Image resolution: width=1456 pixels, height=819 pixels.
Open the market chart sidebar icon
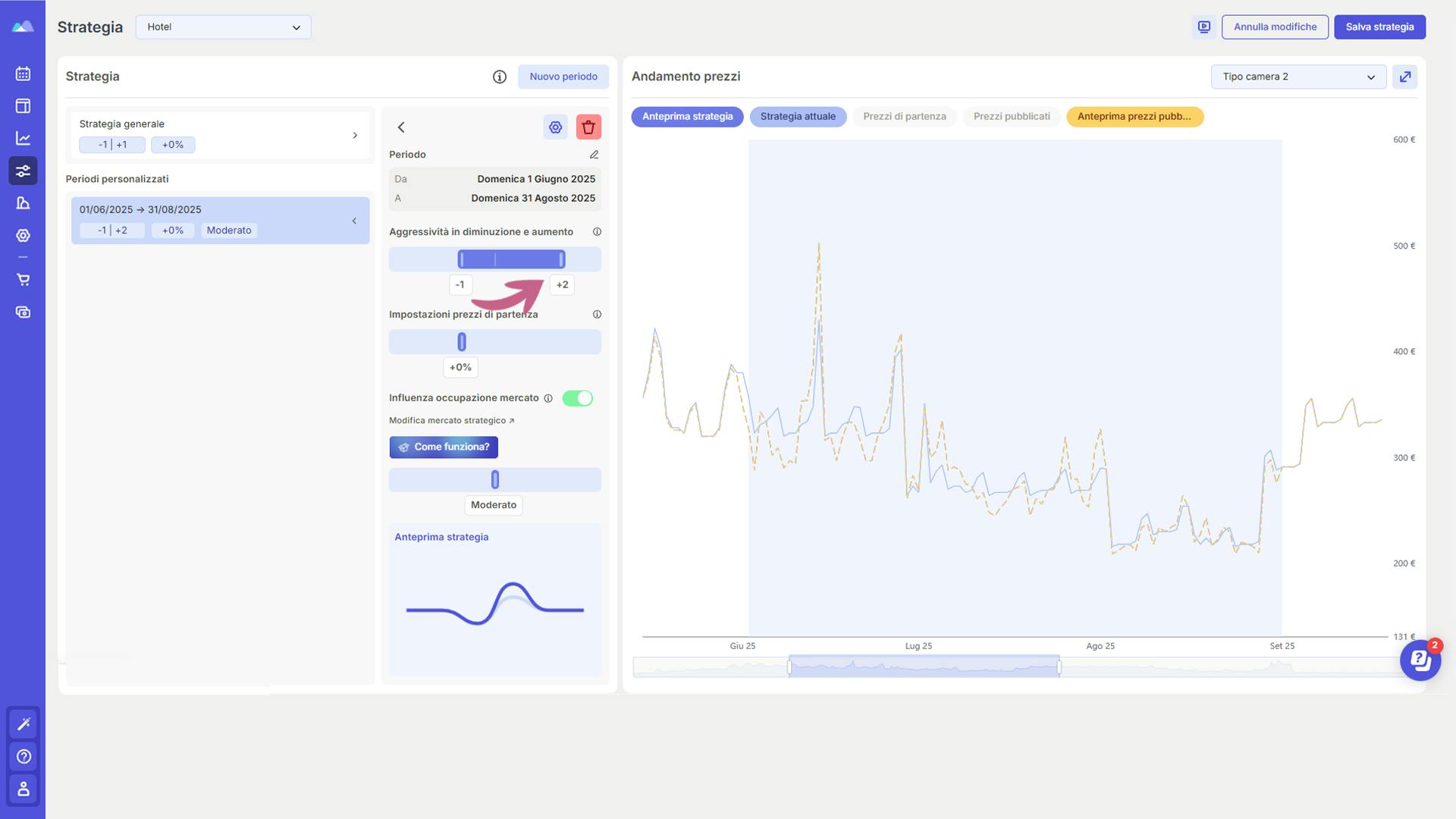point(23,203)
